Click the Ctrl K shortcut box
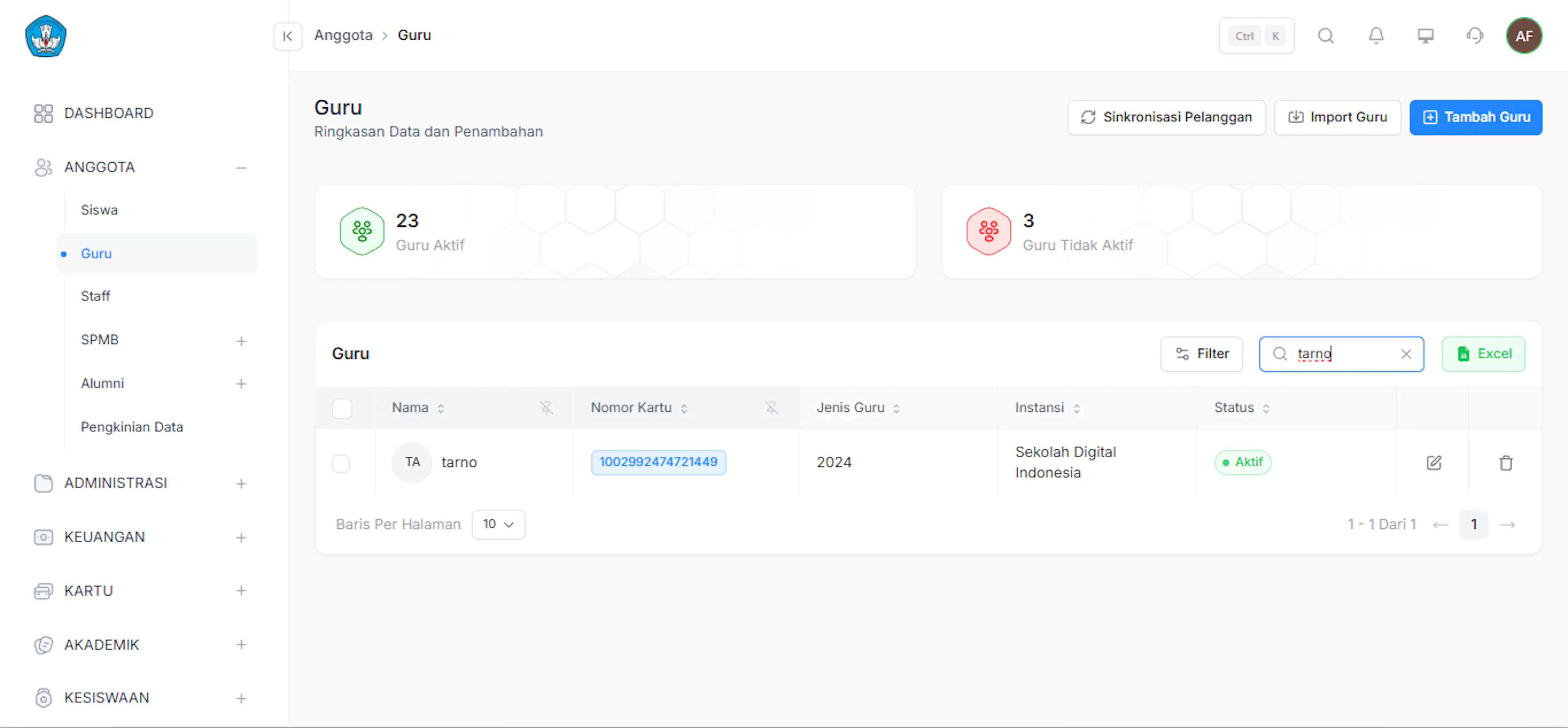Image resolution: width=1568 pixels, height=728 pixels. [x=1256, y=36]
